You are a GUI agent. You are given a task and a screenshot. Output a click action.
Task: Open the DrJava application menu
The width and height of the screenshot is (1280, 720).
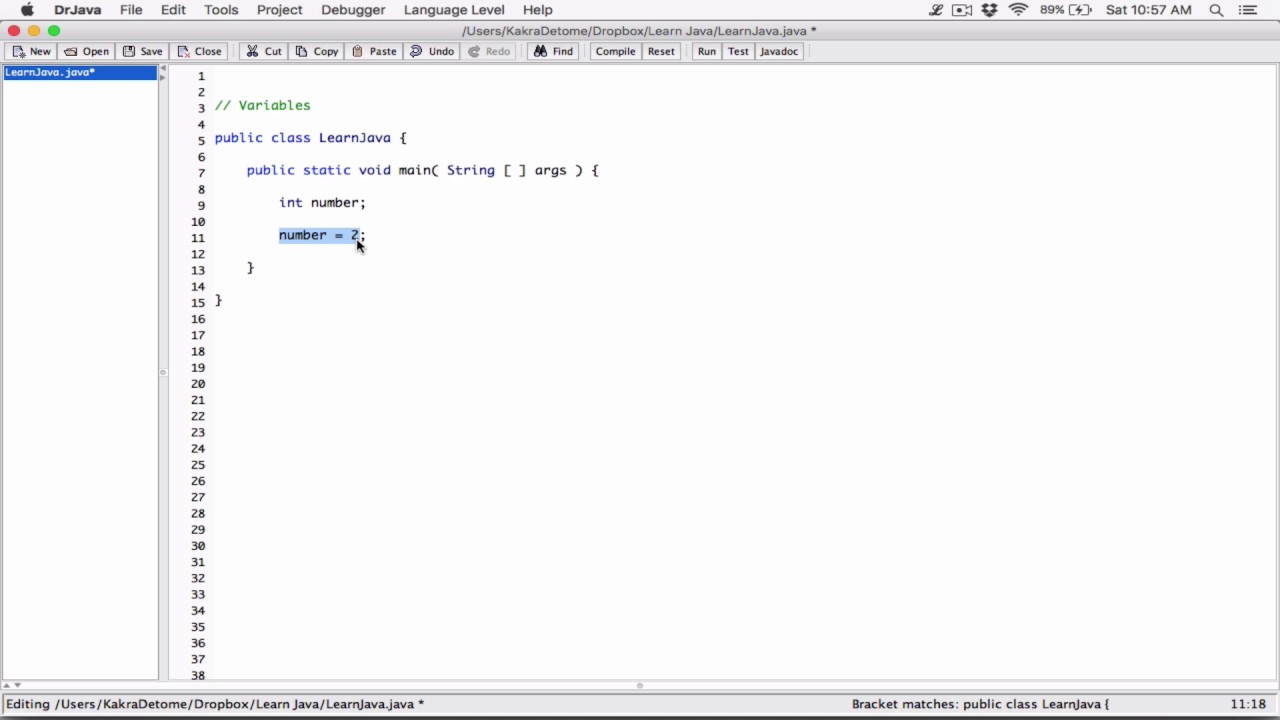click(78, 10)
